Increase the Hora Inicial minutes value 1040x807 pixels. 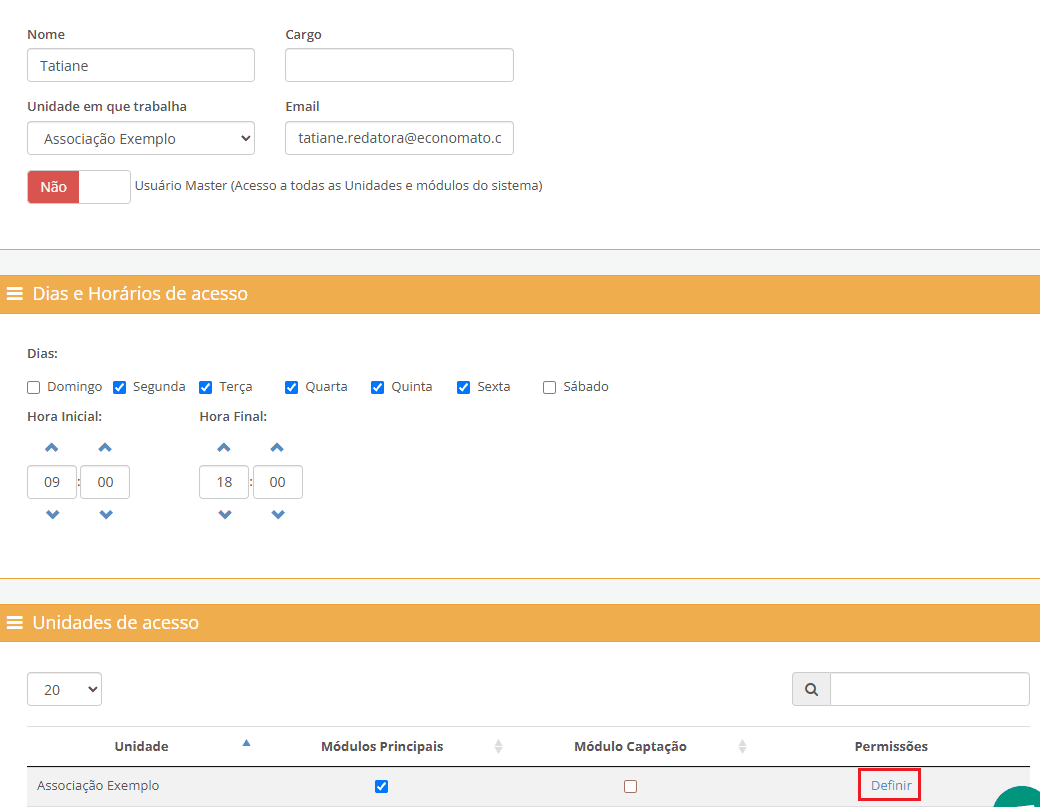pos(105,448)
